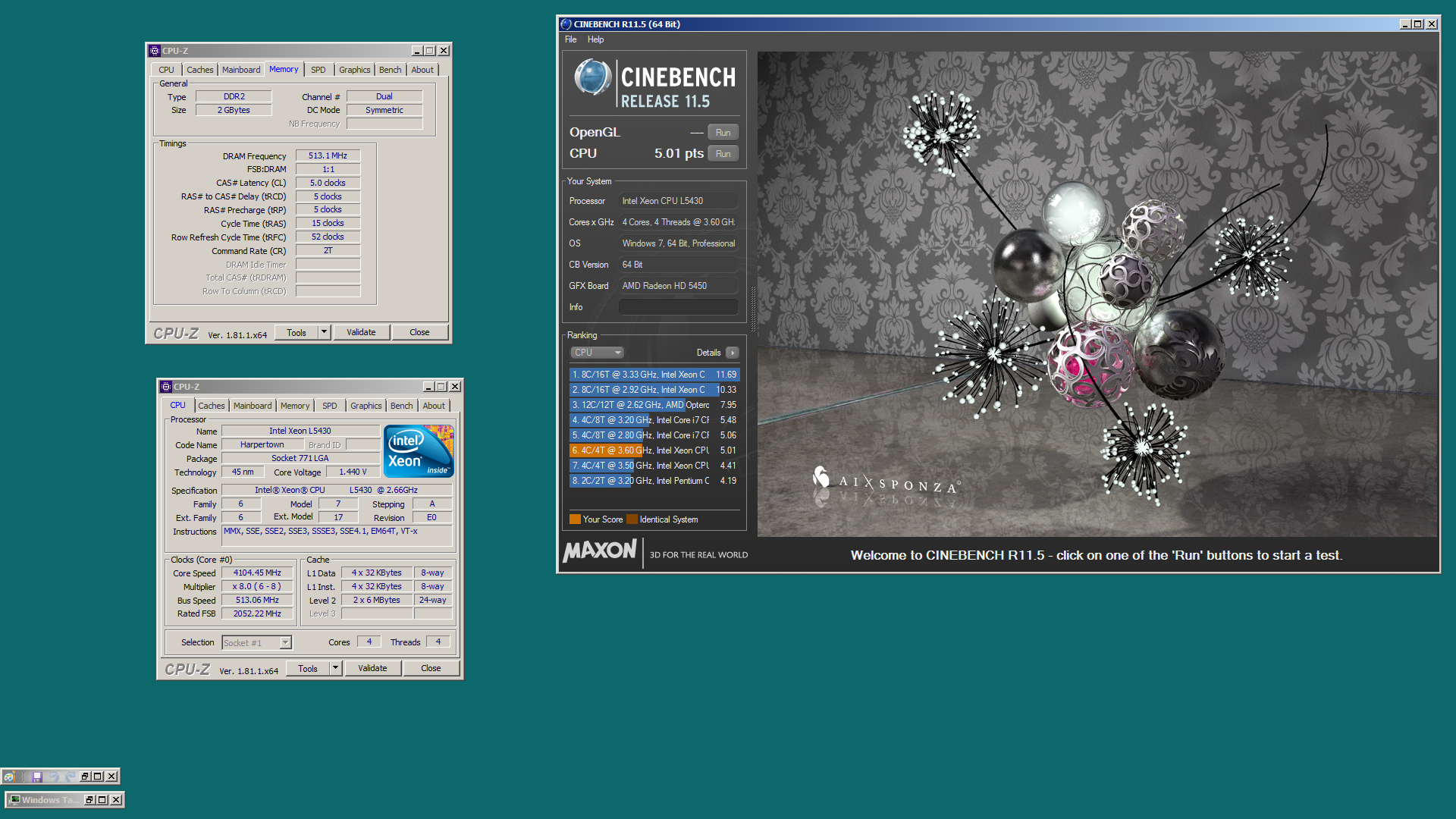Select ranking row 2 scoring 10.33

coord(654,390)
